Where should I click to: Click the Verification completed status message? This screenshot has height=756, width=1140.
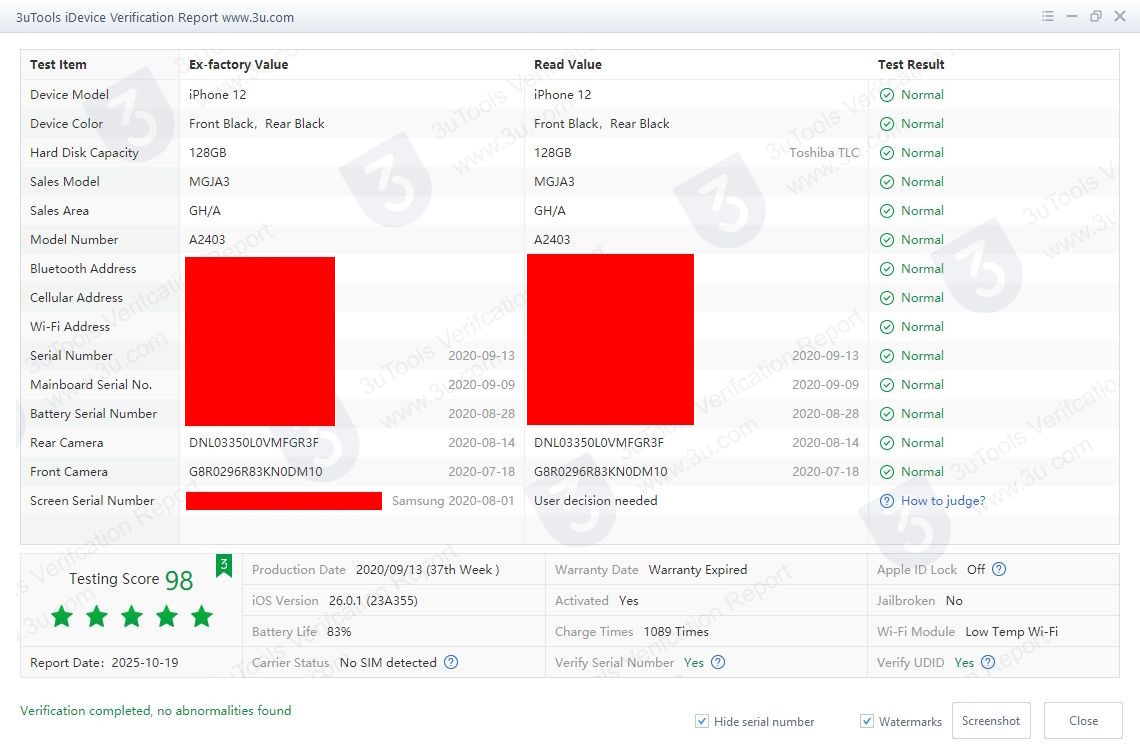[156, 711]
